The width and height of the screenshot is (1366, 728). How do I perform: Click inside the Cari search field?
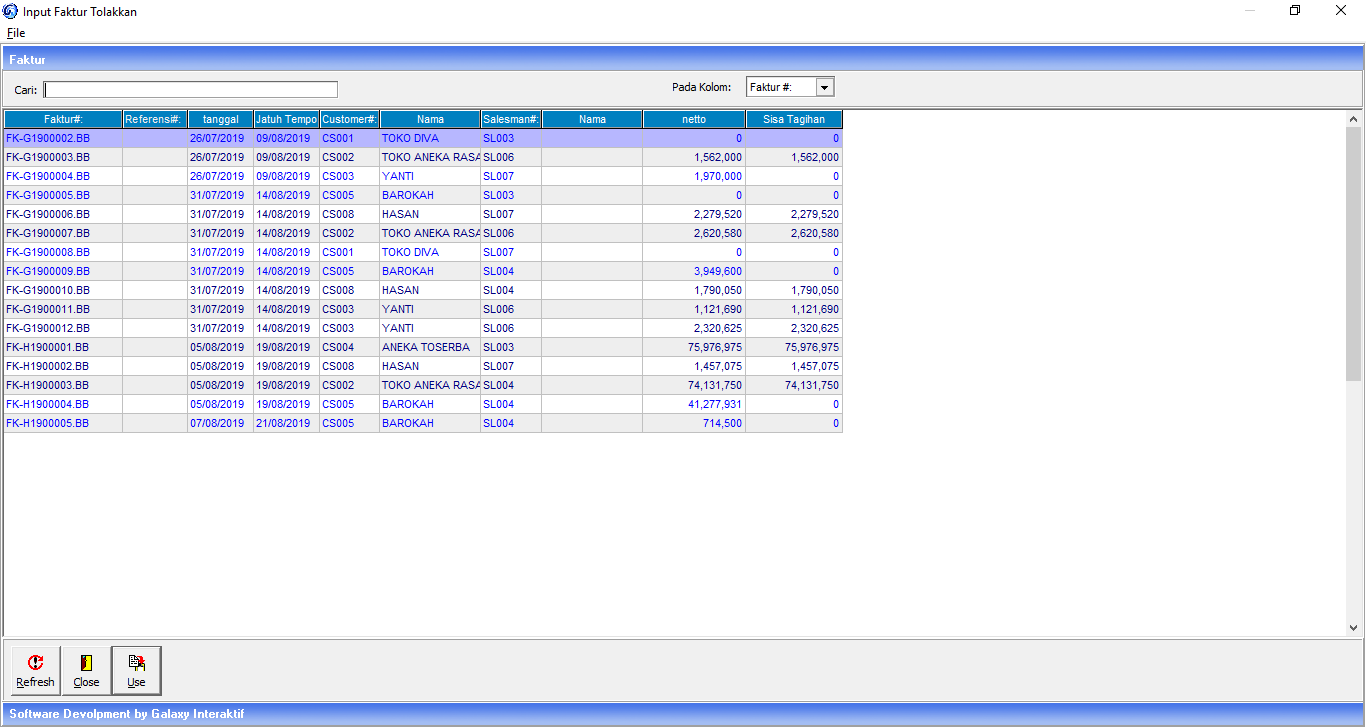(190, 90)
